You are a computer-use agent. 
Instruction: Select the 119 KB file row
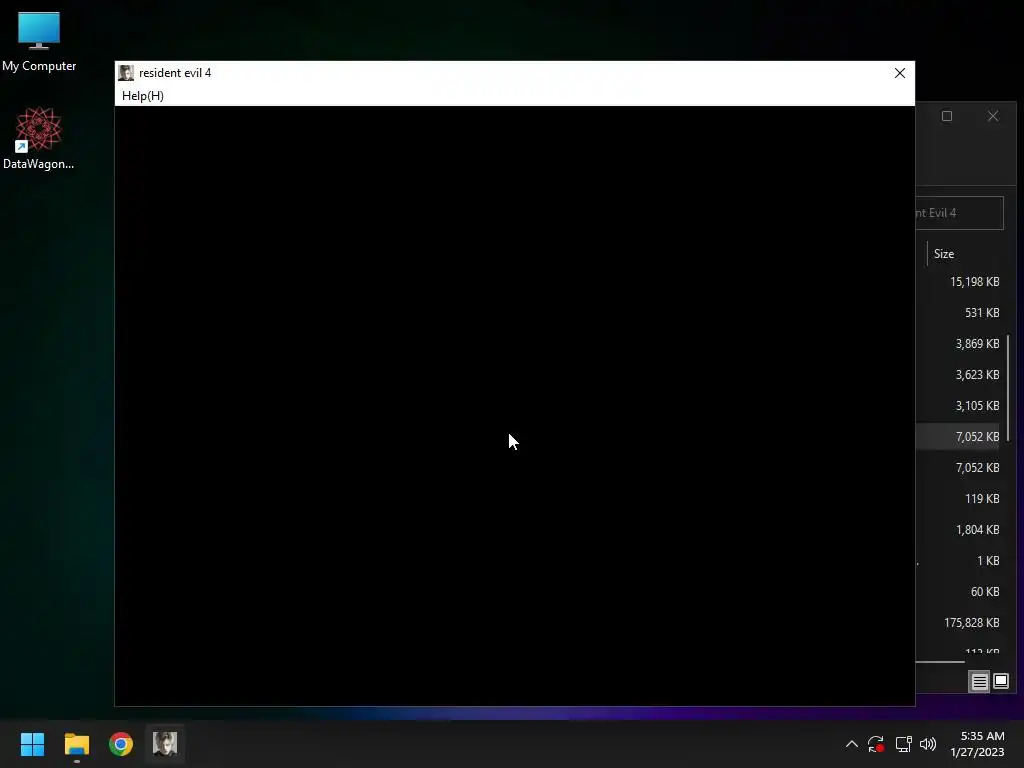click(x=959, y=499)
